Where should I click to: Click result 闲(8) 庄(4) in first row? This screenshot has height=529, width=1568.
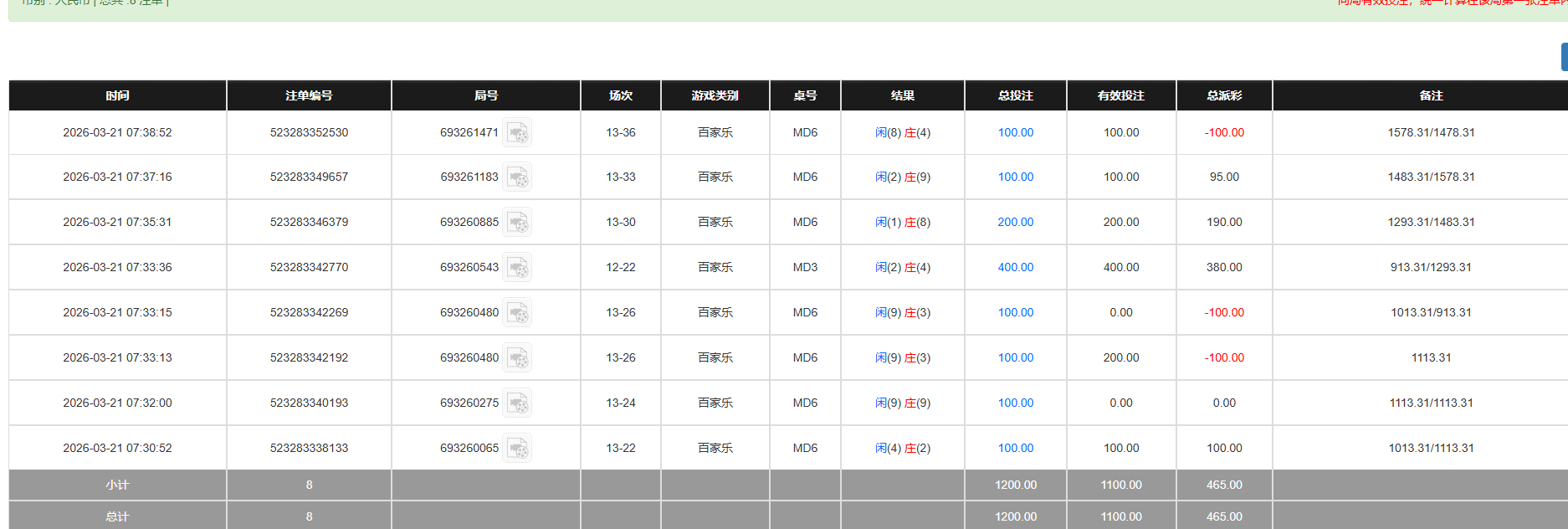tap(902, 132)
